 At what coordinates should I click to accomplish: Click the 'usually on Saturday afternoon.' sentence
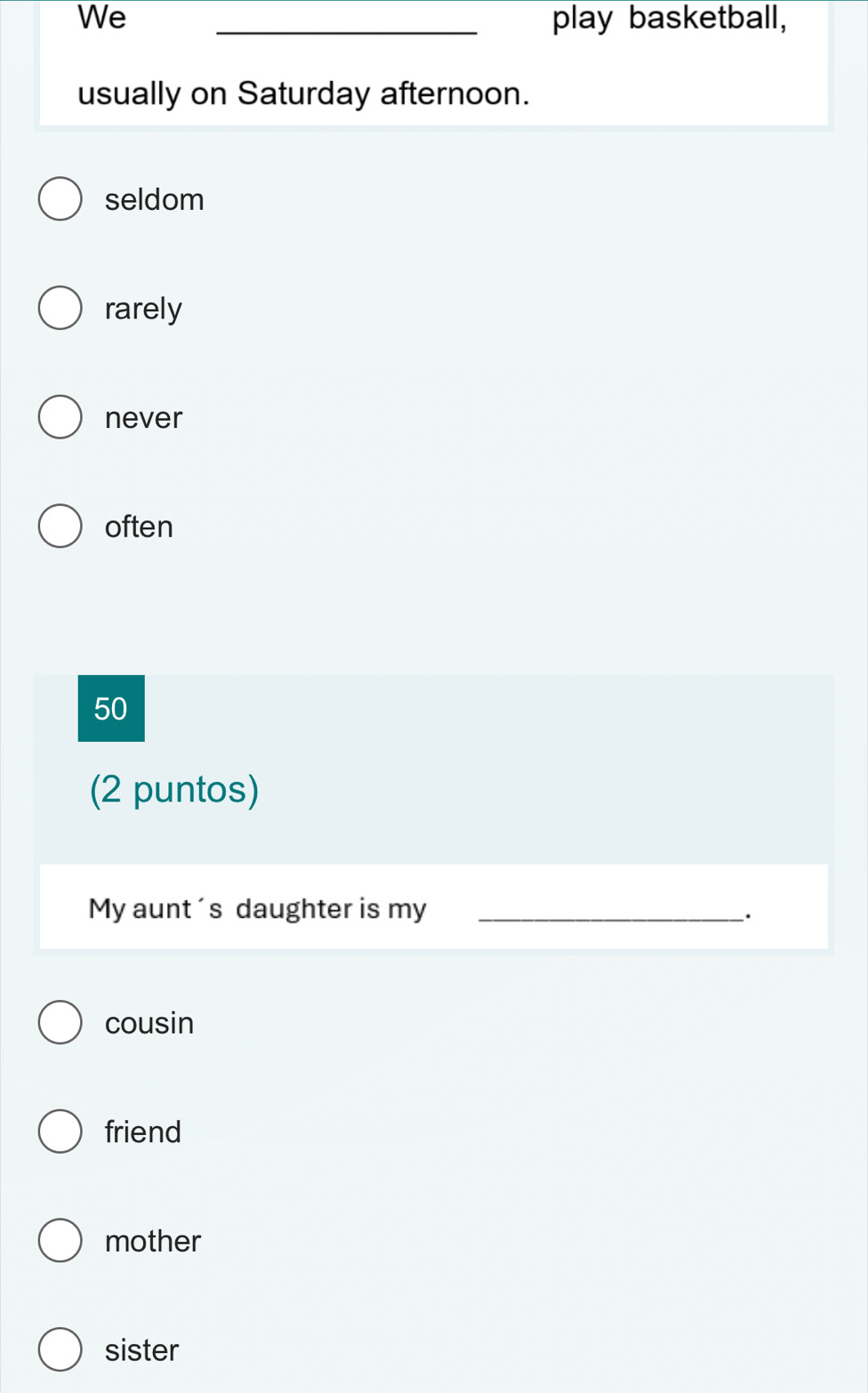[x=304, y=93]
